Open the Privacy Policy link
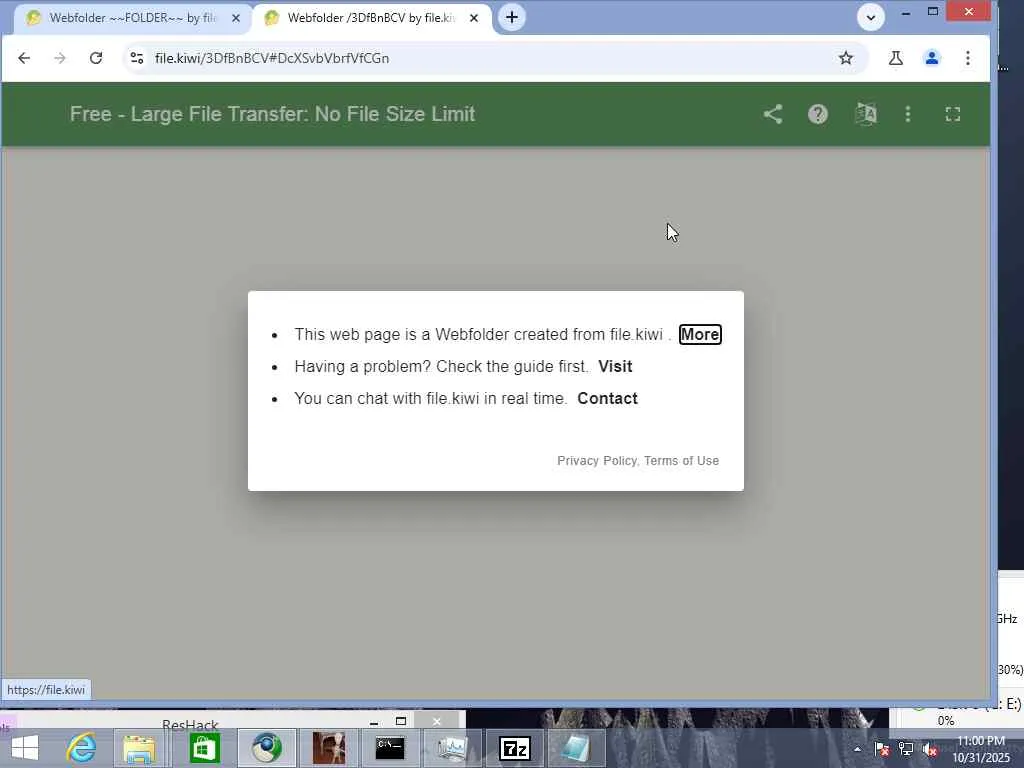 pos(597,461)
